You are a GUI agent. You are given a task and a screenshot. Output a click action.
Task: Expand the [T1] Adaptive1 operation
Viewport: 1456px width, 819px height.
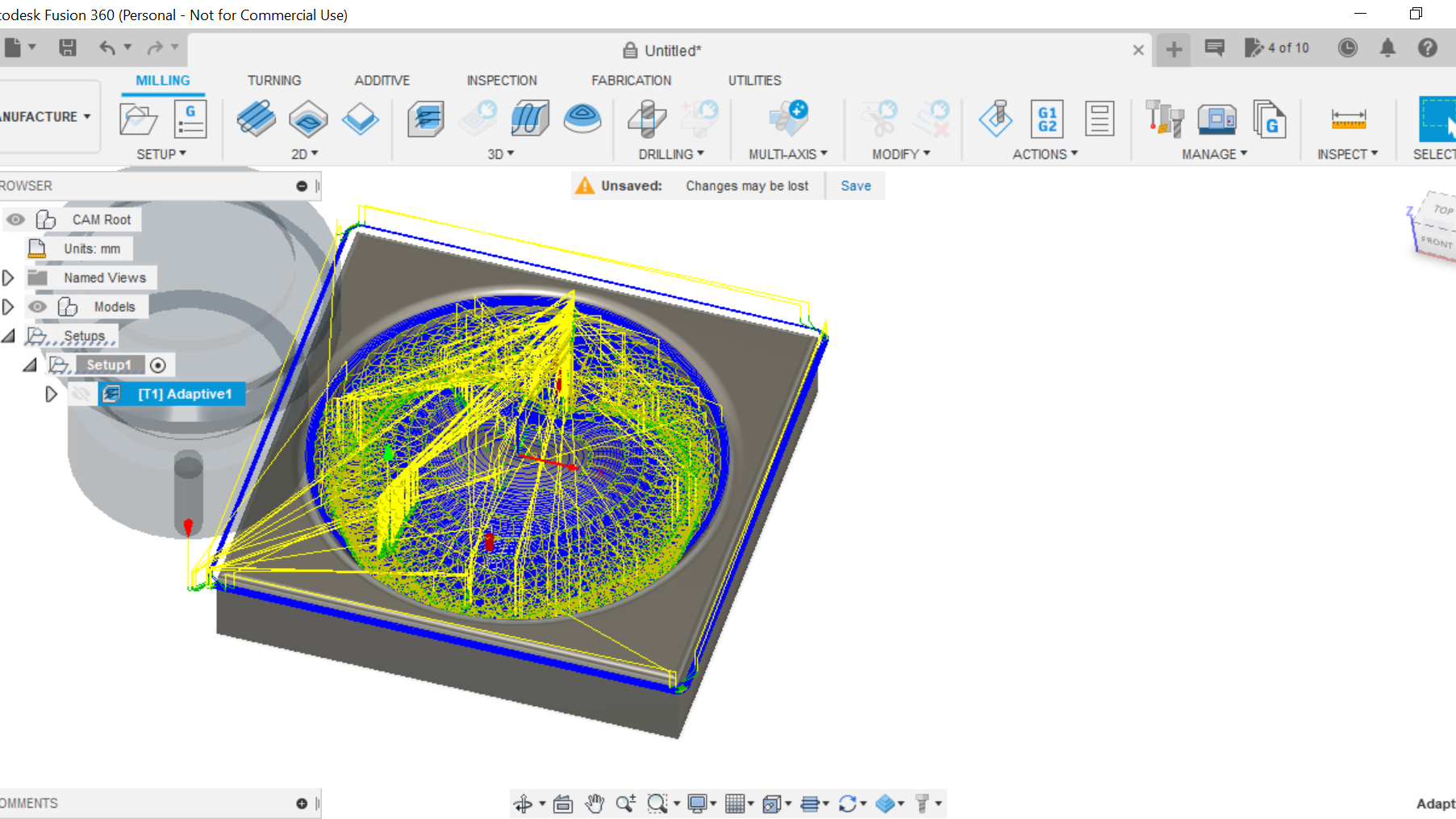coord(51,394)
